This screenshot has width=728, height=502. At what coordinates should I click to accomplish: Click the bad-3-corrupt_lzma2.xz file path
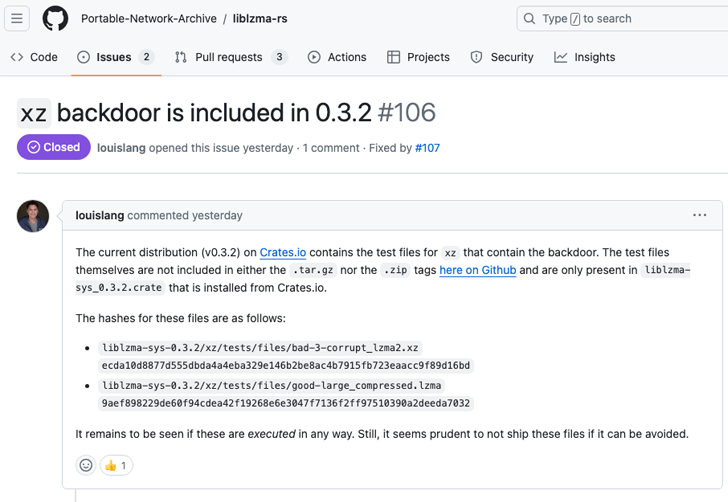click(x=260, y=348)
